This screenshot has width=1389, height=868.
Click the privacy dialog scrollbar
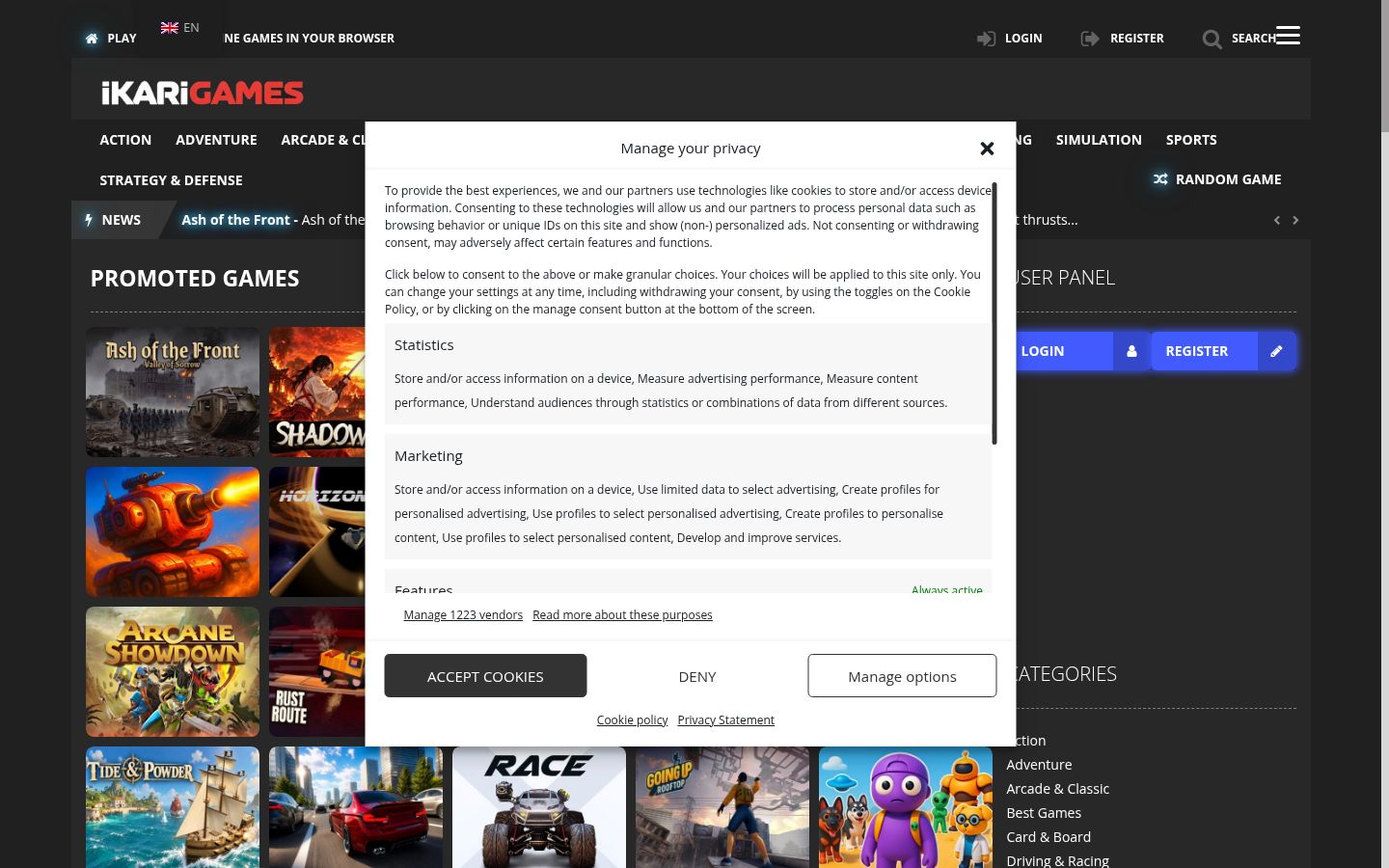point(994,313)
